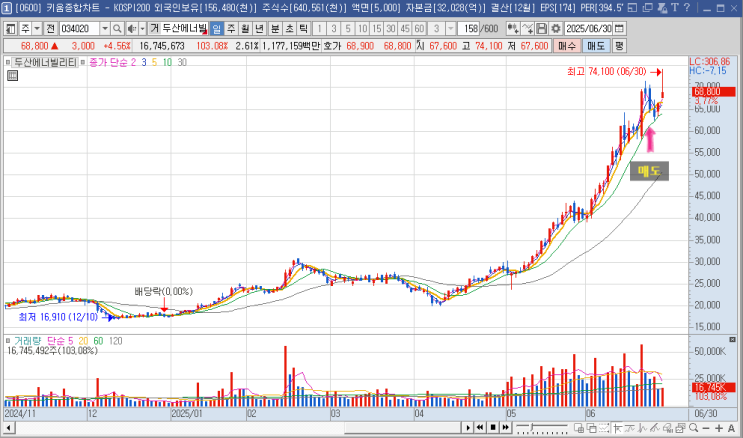Click the 2025/06/30 date field
This screenshot has width=743, height=438.
pos(589,29)
